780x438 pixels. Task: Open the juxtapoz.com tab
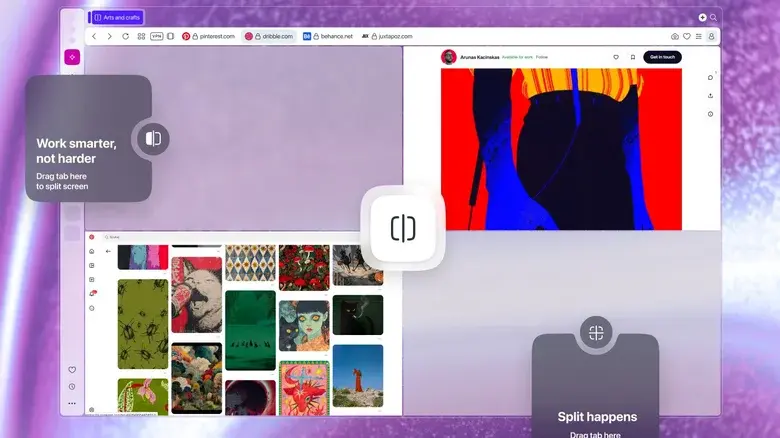point(387,36)
